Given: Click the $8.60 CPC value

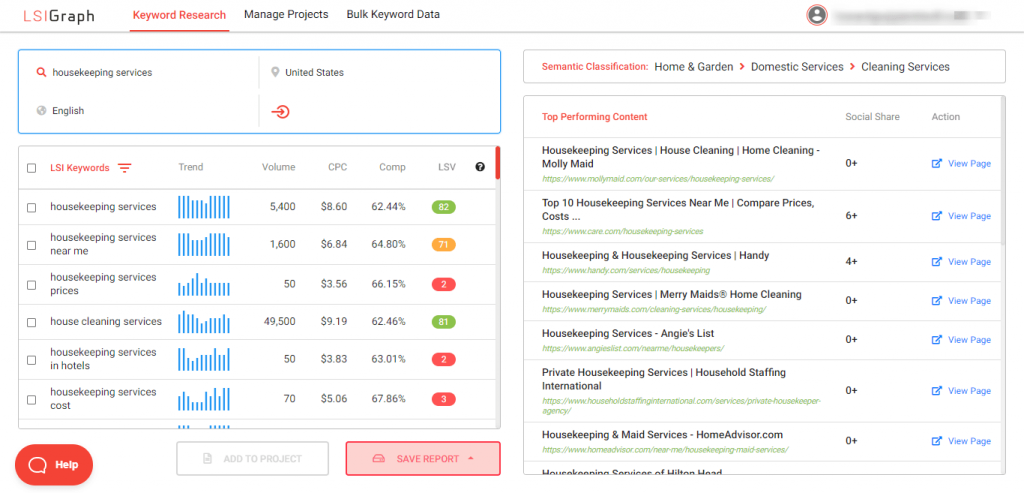Looking at the screenshot, I should tap(334, 207).
